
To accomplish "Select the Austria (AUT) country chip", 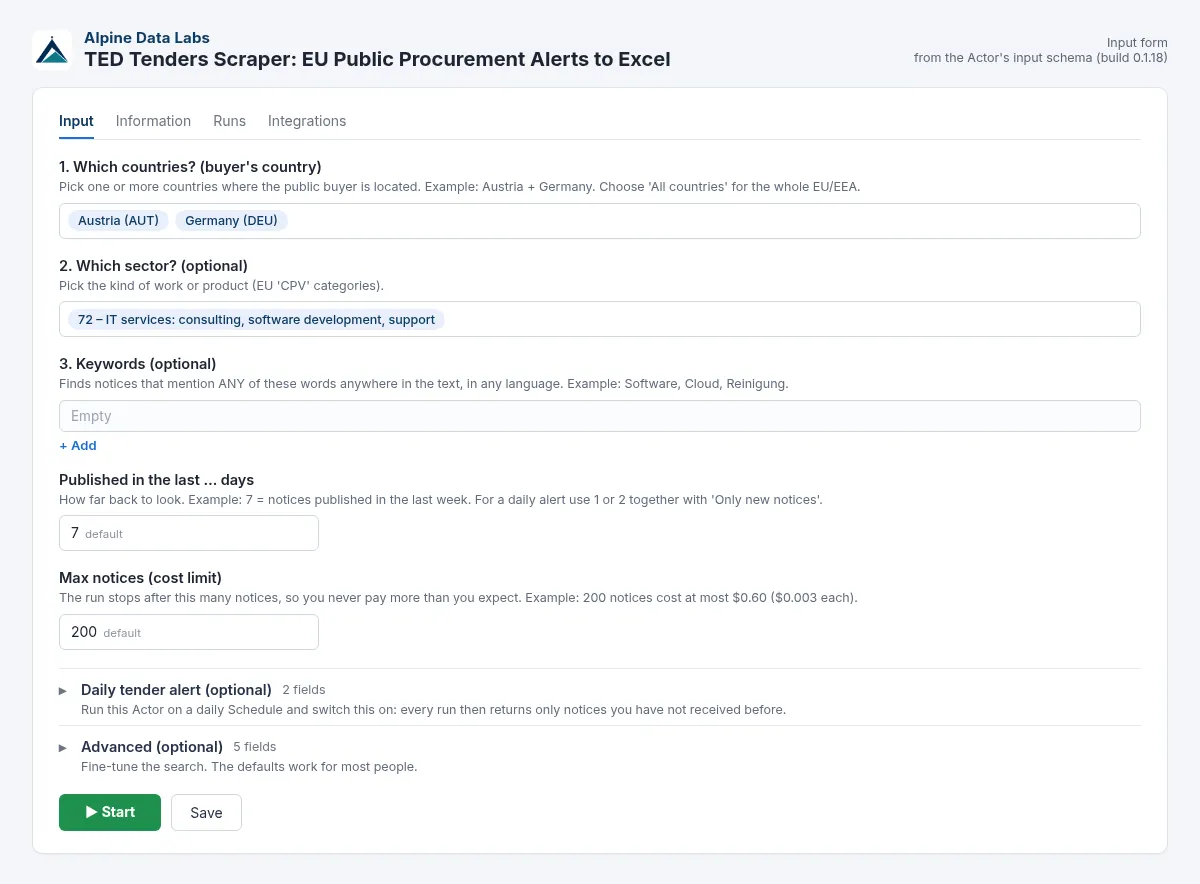I will (x=118, y=221).
